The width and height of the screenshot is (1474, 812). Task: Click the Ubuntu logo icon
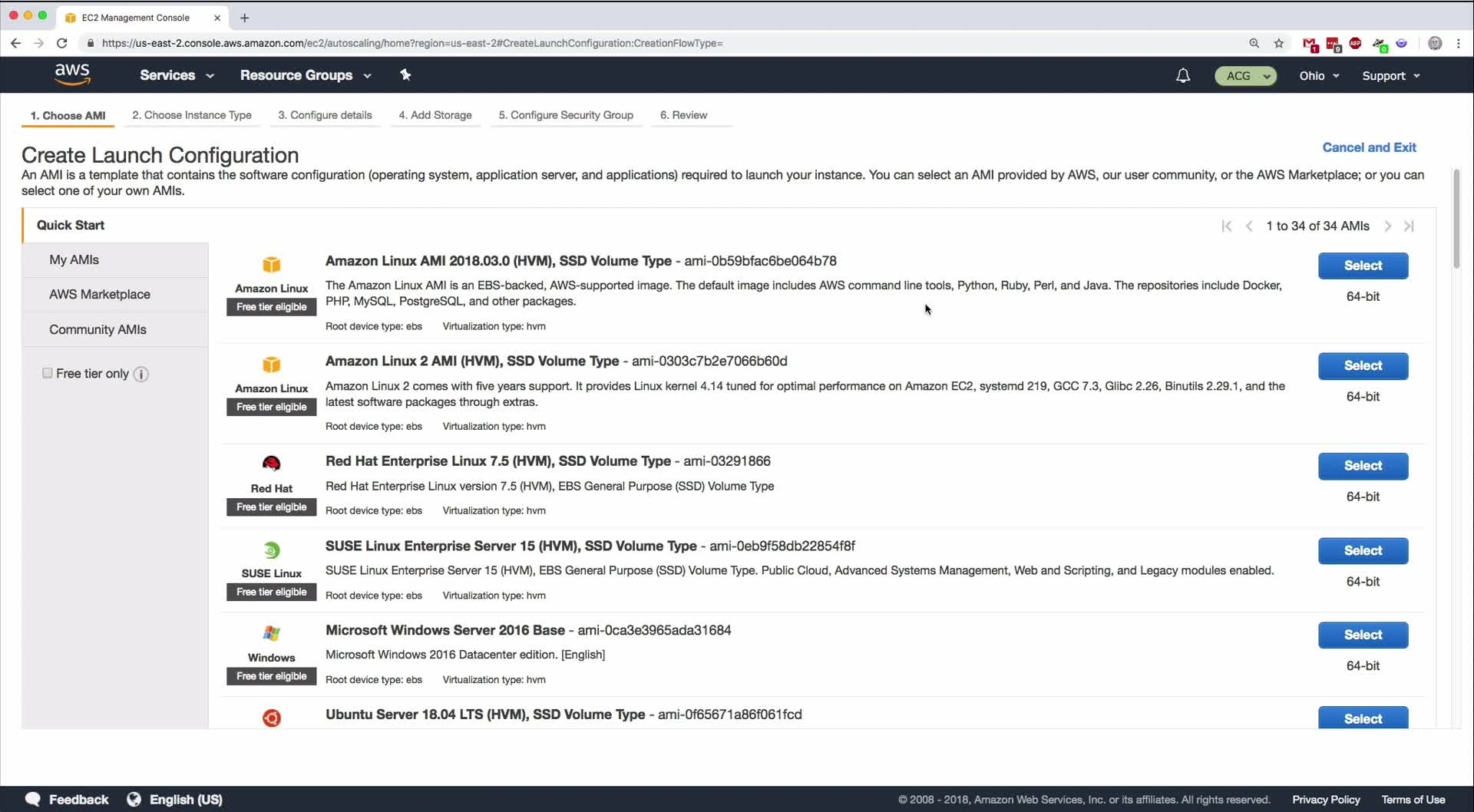[x=272, y=718]
